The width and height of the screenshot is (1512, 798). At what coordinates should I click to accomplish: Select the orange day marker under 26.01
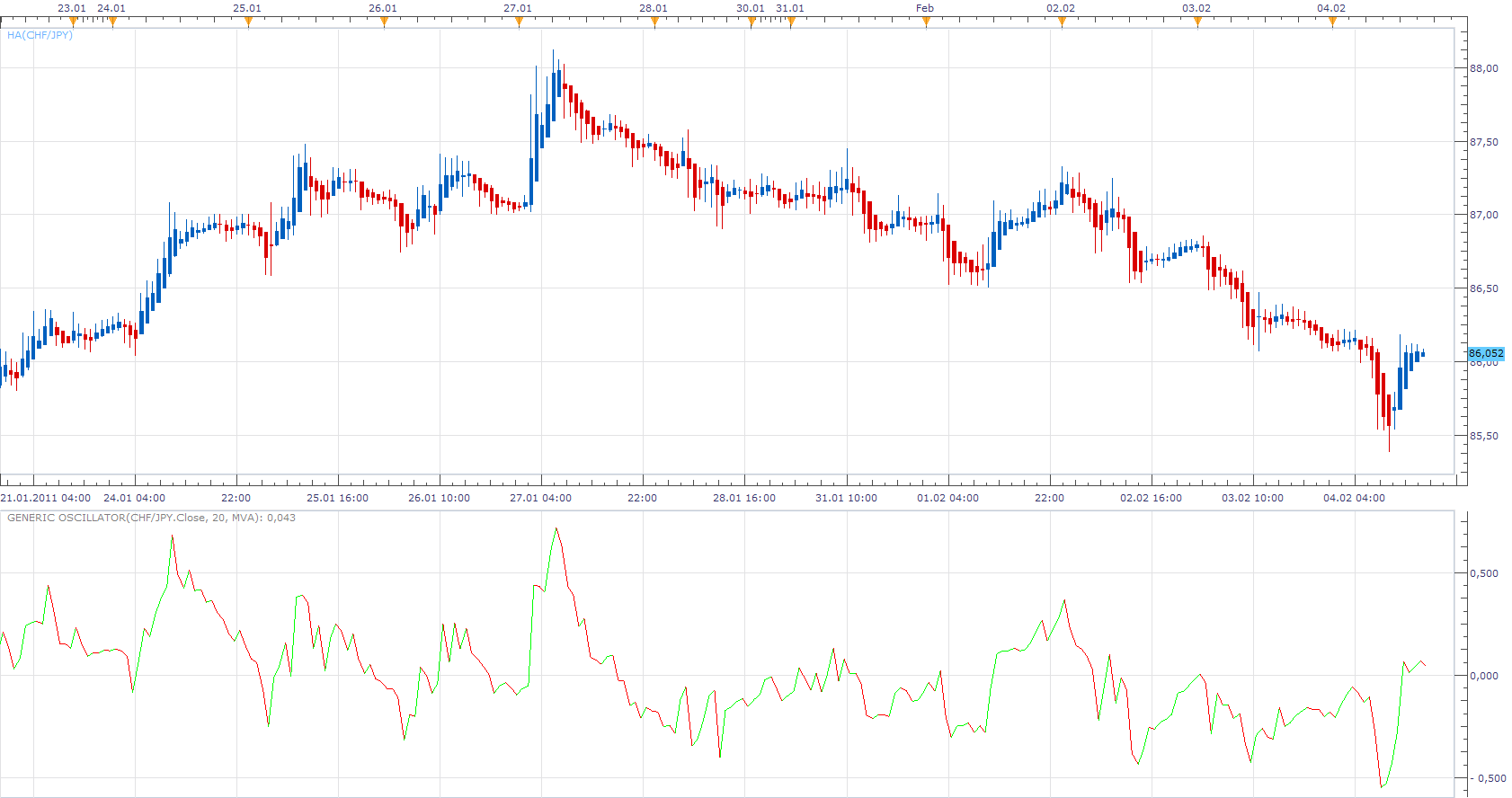(384, 22)
